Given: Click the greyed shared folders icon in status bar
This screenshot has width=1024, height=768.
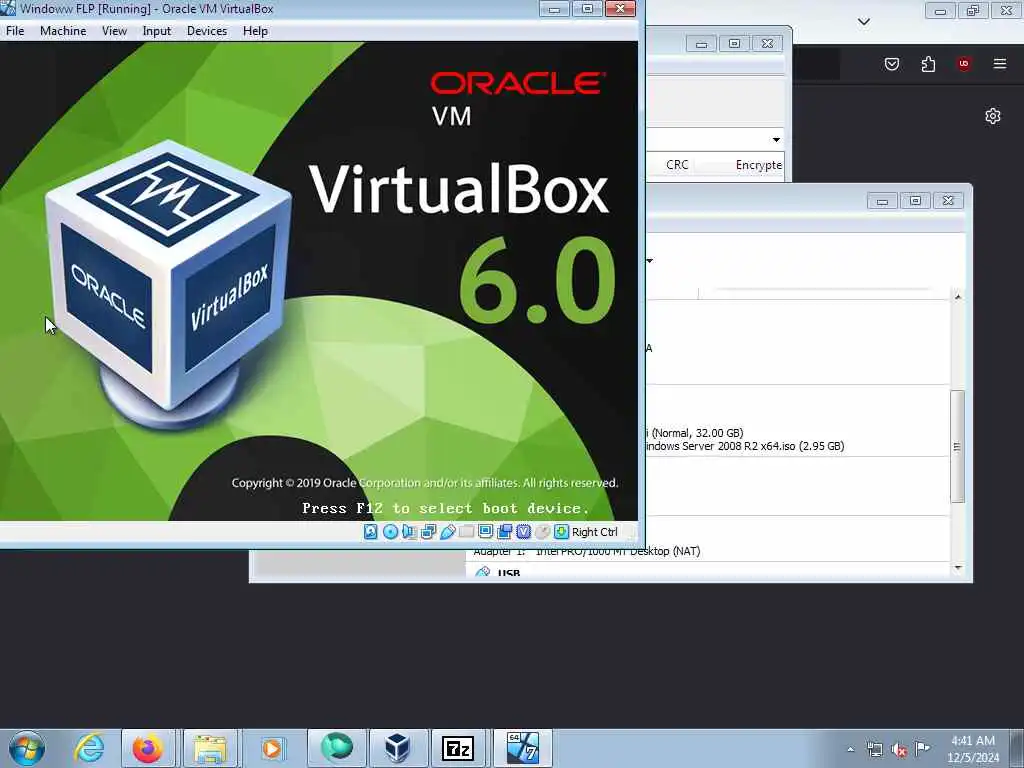Looking at the screenshot, I should (x=466, y=532).
